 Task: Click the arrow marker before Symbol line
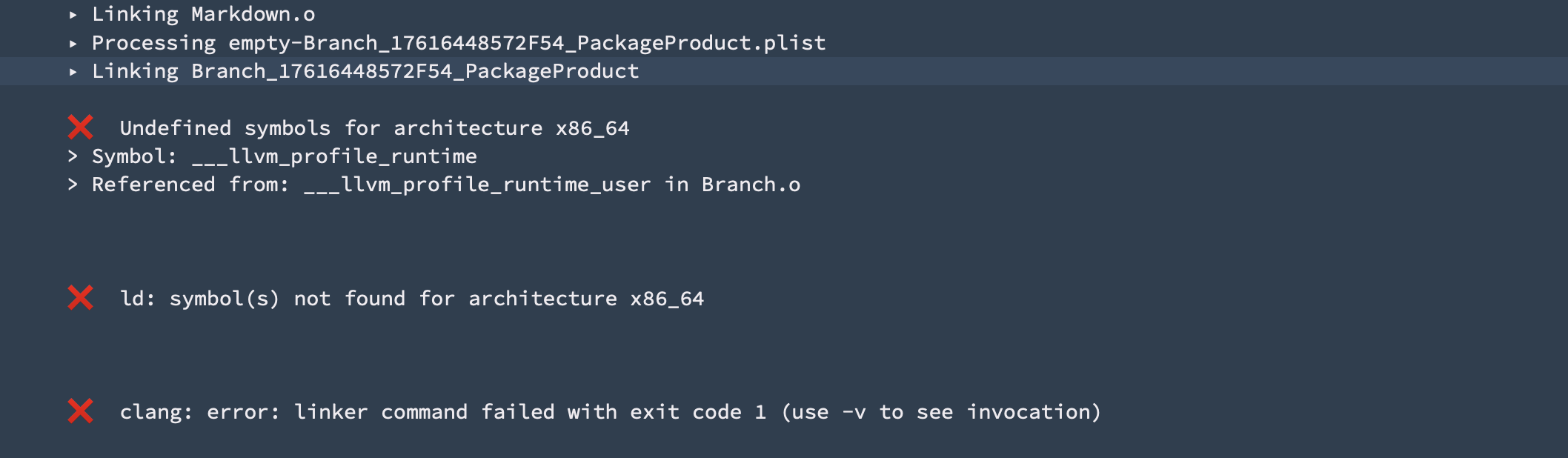(73, 156)
